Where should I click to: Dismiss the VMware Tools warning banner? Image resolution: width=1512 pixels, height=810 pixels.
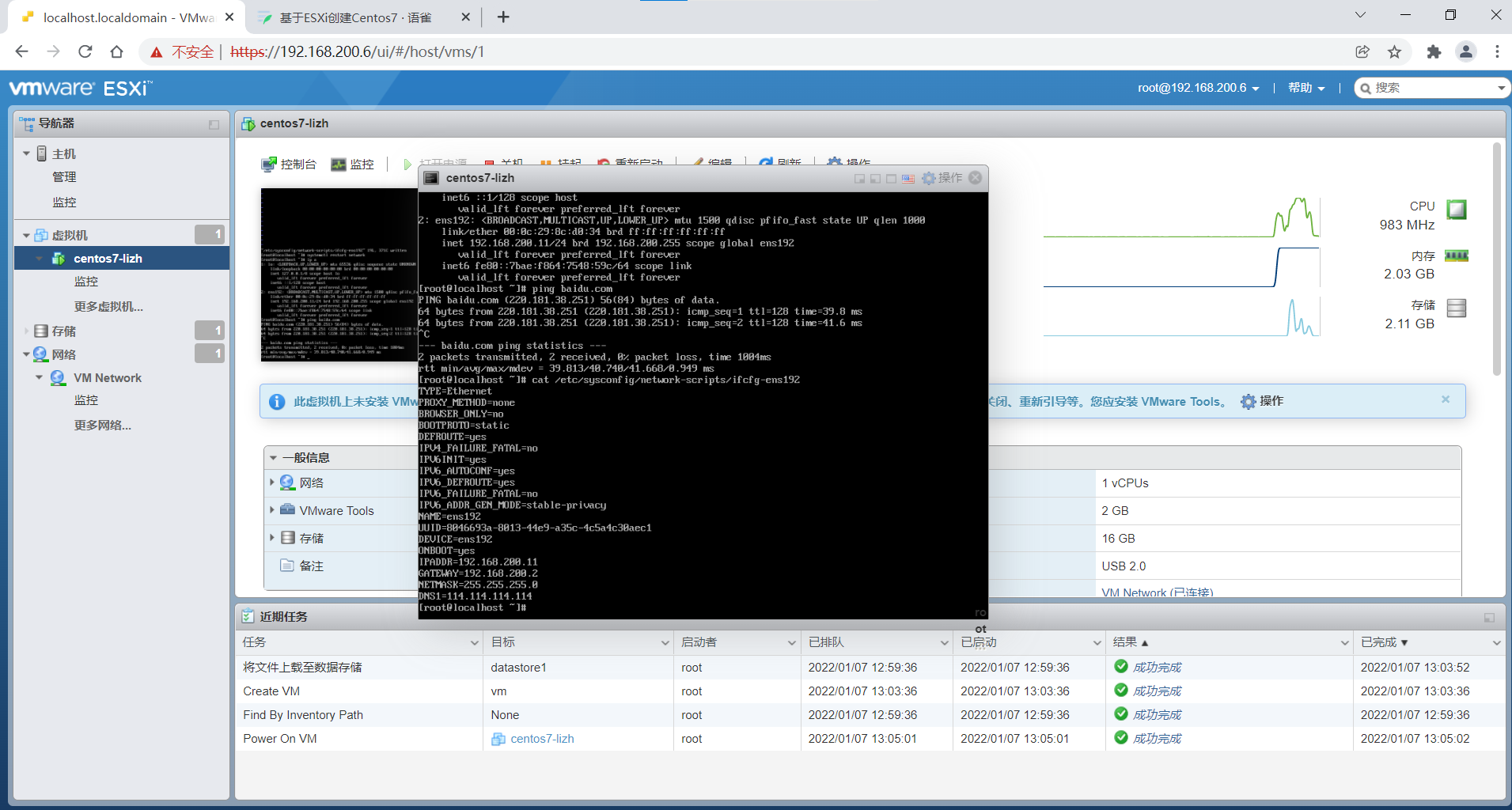1446,399
